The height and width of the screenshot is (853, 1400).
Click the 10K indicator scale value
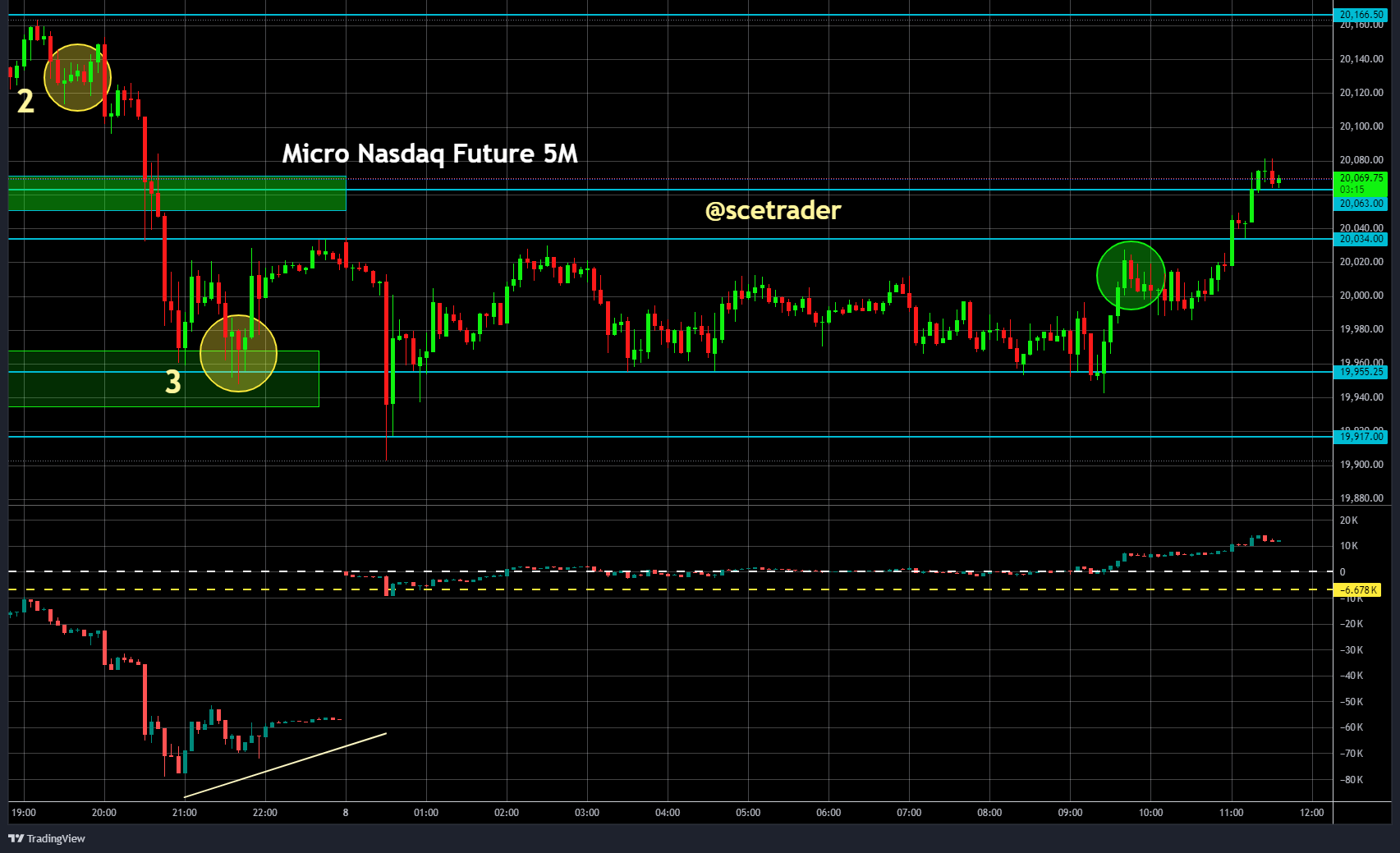click(1349, 546)
